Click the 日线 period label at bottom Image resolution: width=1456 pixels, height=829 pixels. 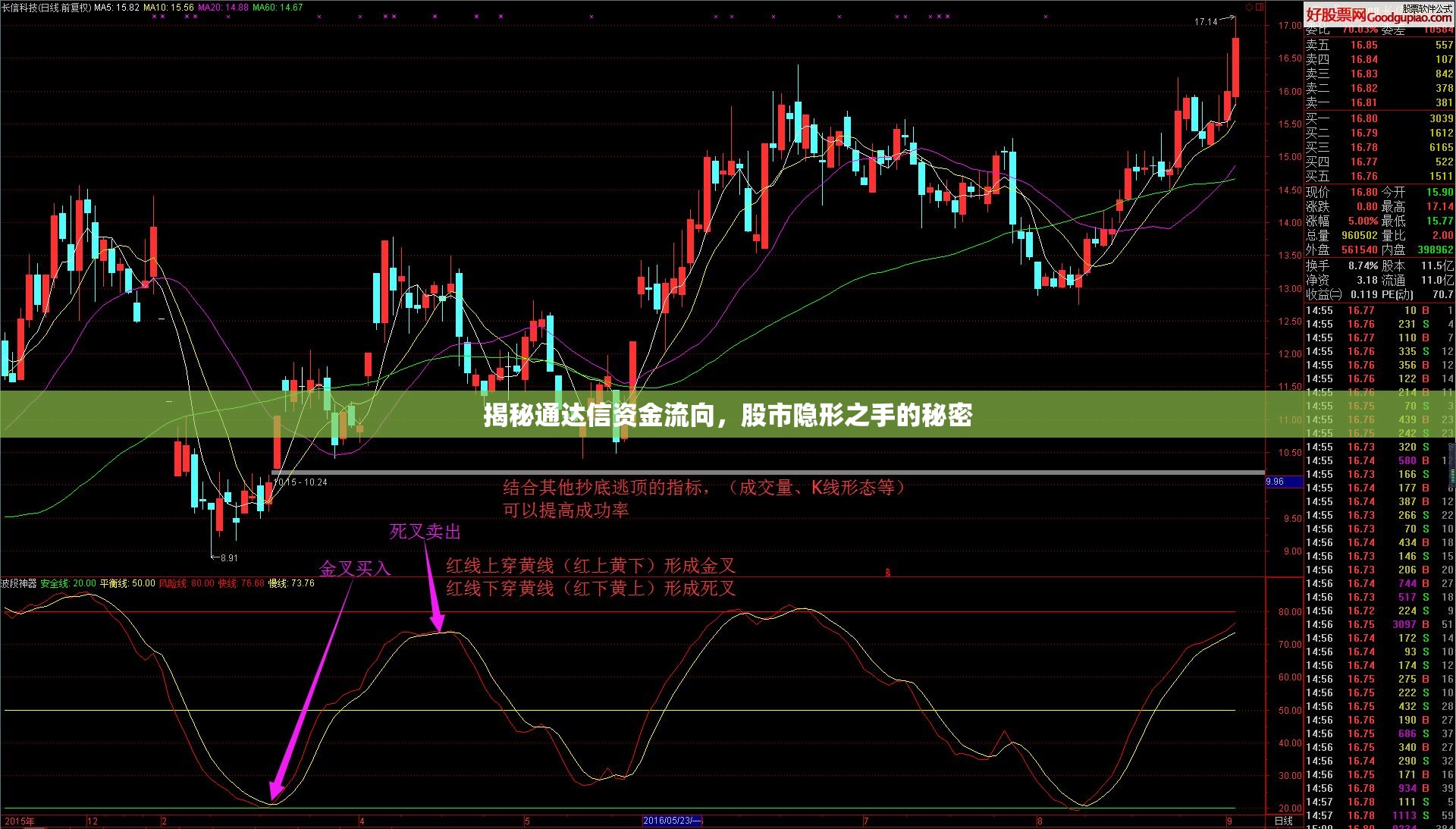tap(1284, 821)
